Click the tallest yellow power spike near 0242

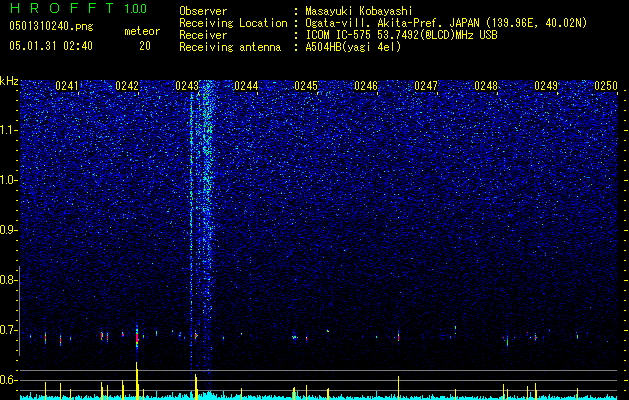point(137,380)
